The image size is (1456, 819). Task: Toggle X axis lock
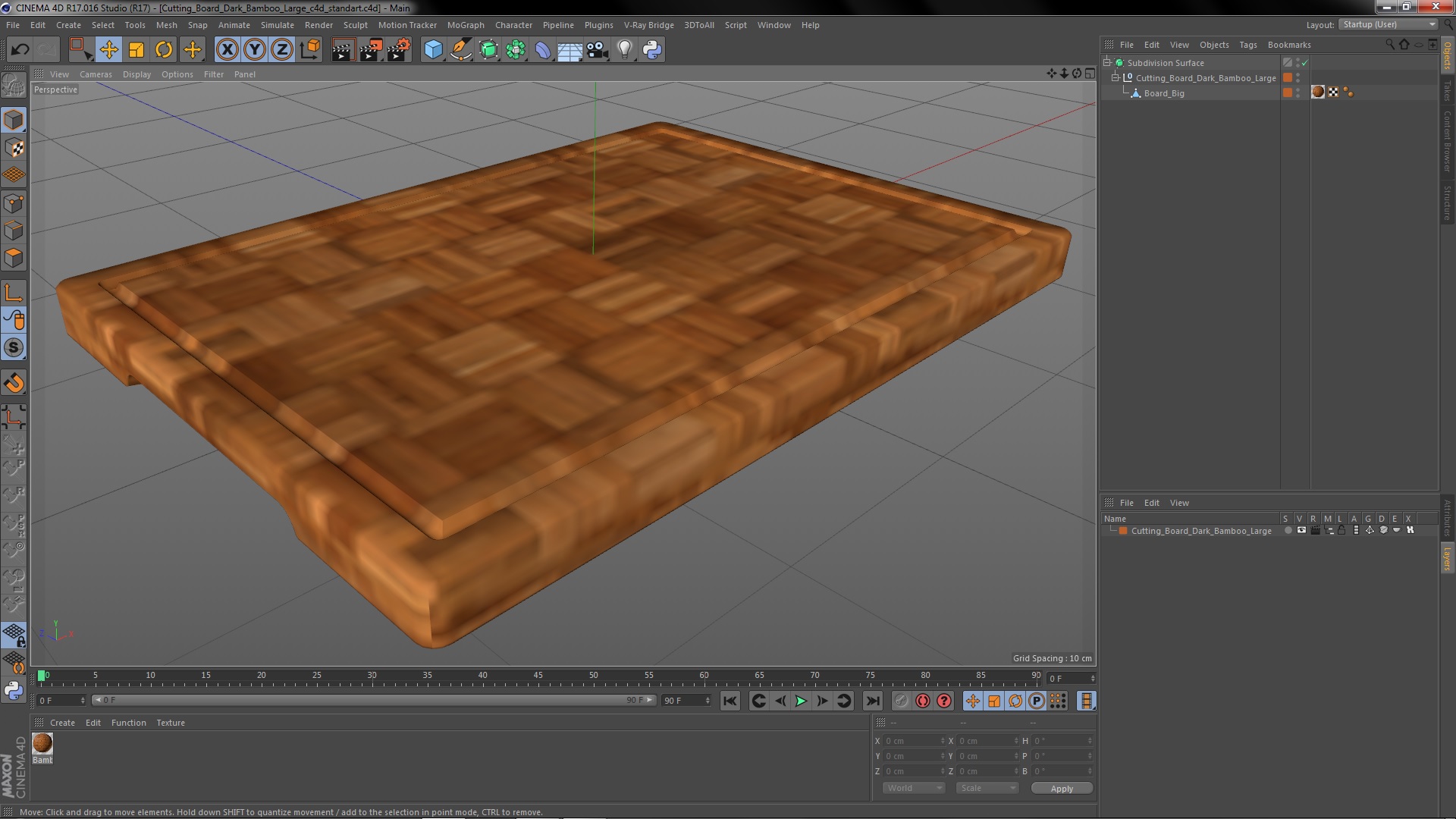click(x=227, y=50)
